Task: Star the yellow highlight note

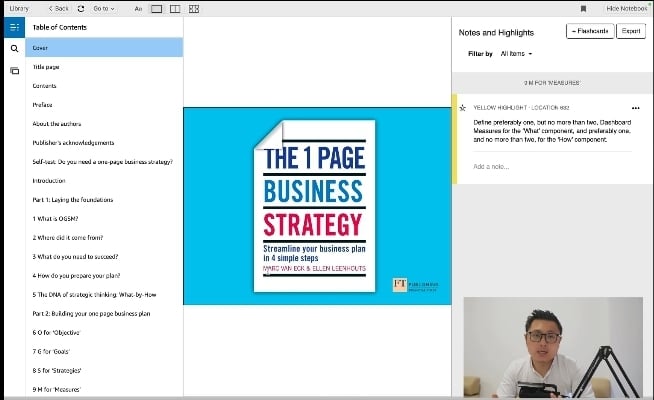Action: coord(463,108)
